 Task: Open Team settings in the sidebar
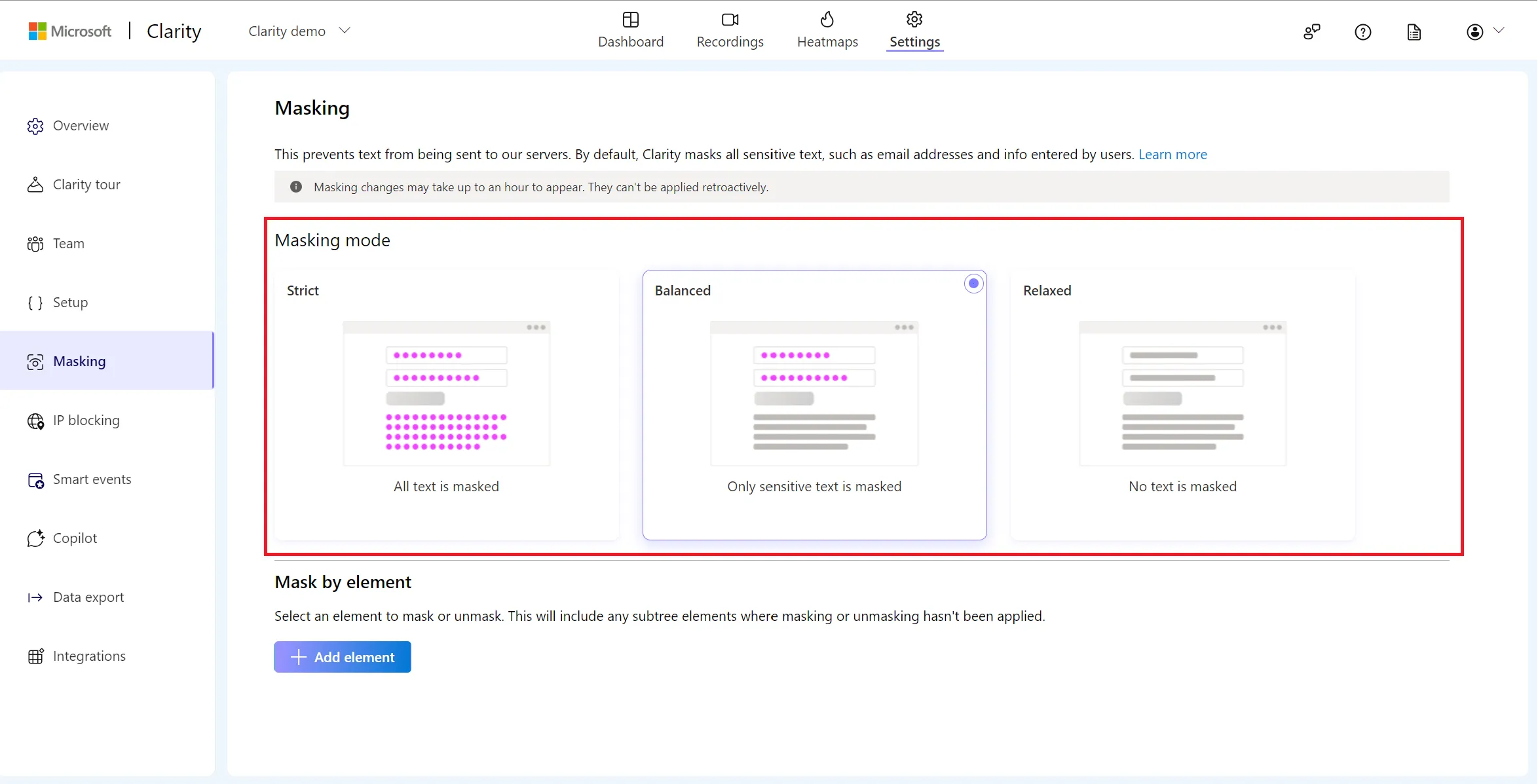(x=107, y=244)
